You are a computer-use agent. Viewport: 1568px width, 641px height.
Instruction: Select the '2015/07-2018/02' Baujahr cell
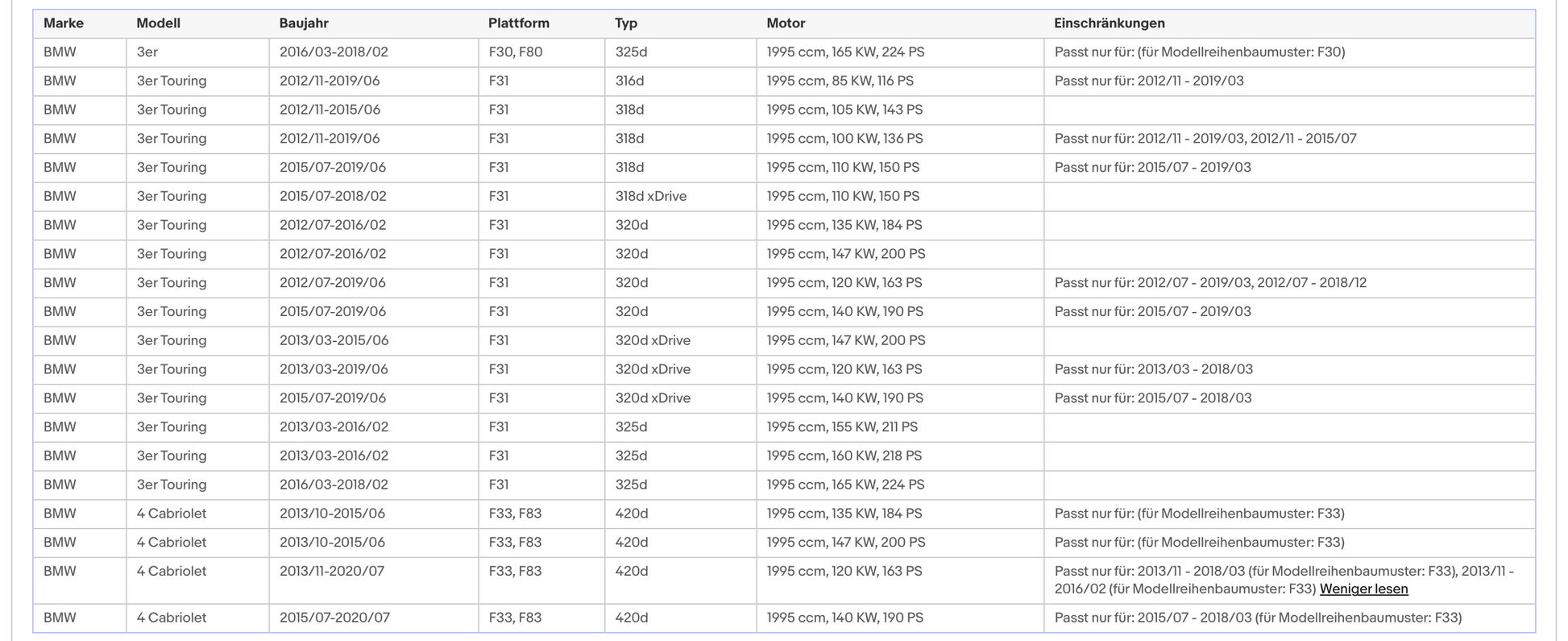334,196
